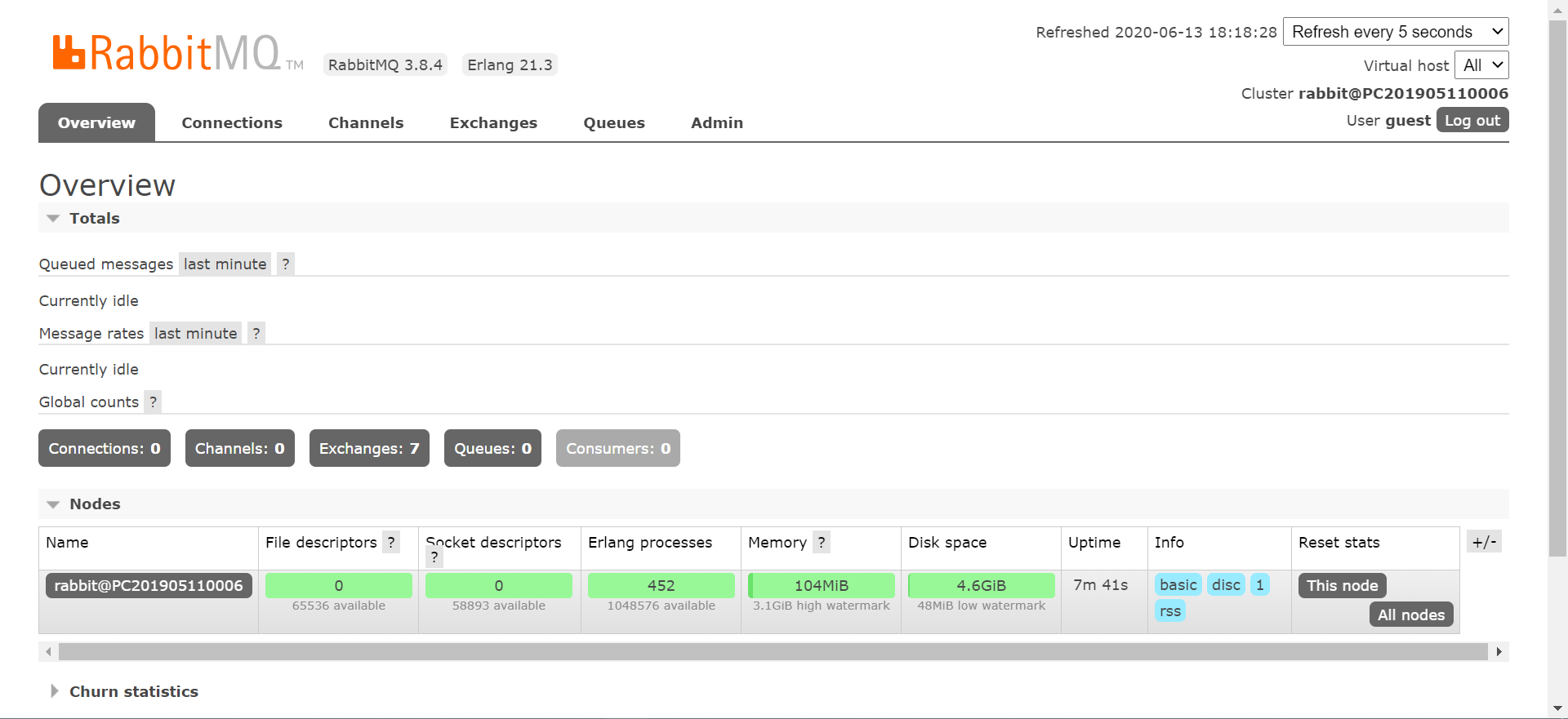Viewport: 1568px width, 719px height.
Task: Change Message rates last minute range
Action: pyautogui.click(x=195, y=333)
